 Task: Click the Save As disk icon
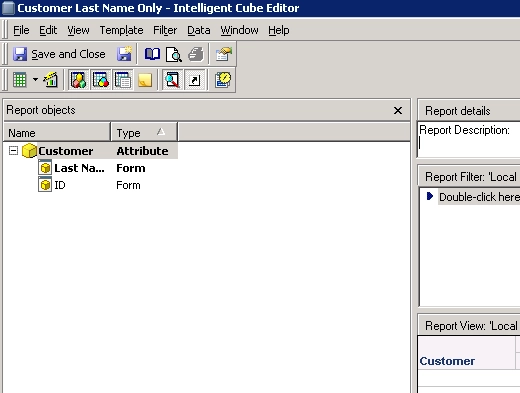[x=124, y=54]
